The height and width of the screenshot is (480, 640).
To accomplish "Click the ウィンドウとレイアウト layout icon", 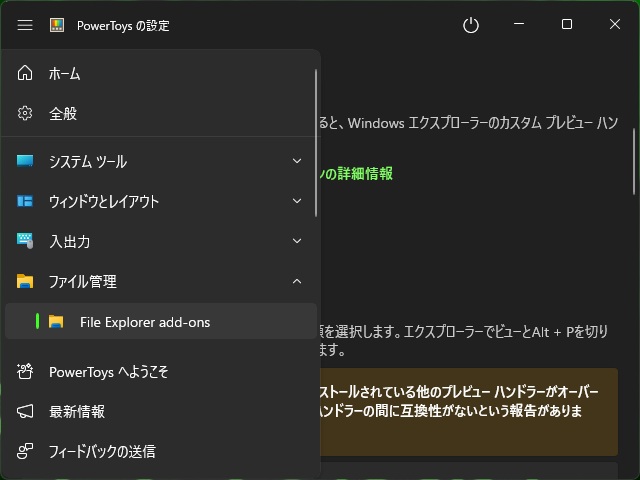I will click(25, 201).
